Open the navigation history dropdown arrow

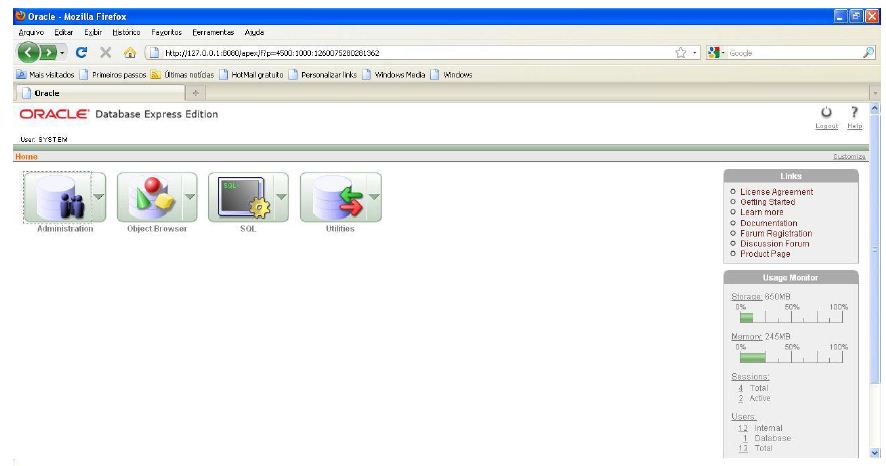coord(62,53)
